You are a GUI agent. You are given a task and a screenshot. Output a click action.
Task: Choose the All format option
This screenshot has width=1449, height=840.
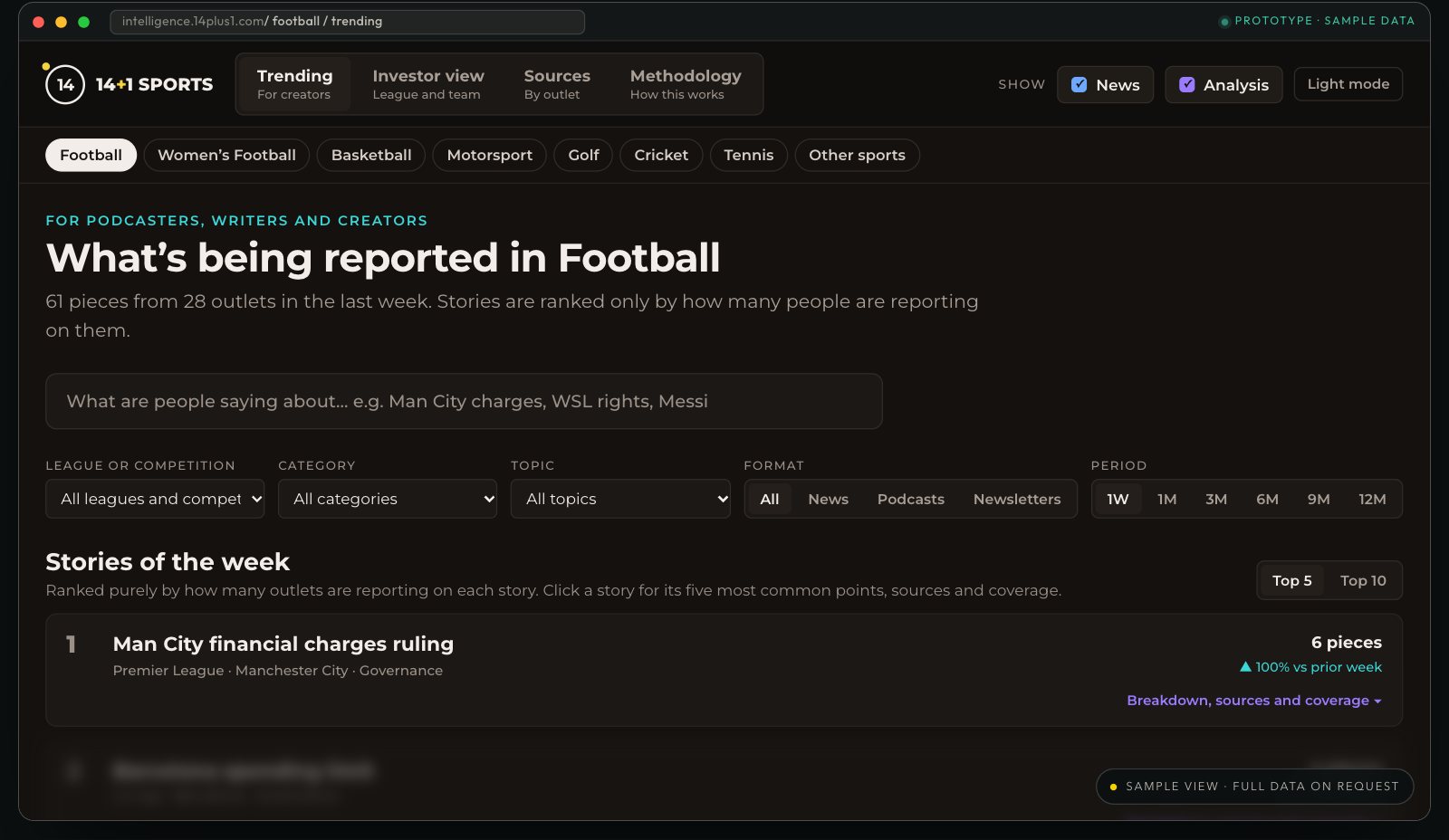[770, 499]
